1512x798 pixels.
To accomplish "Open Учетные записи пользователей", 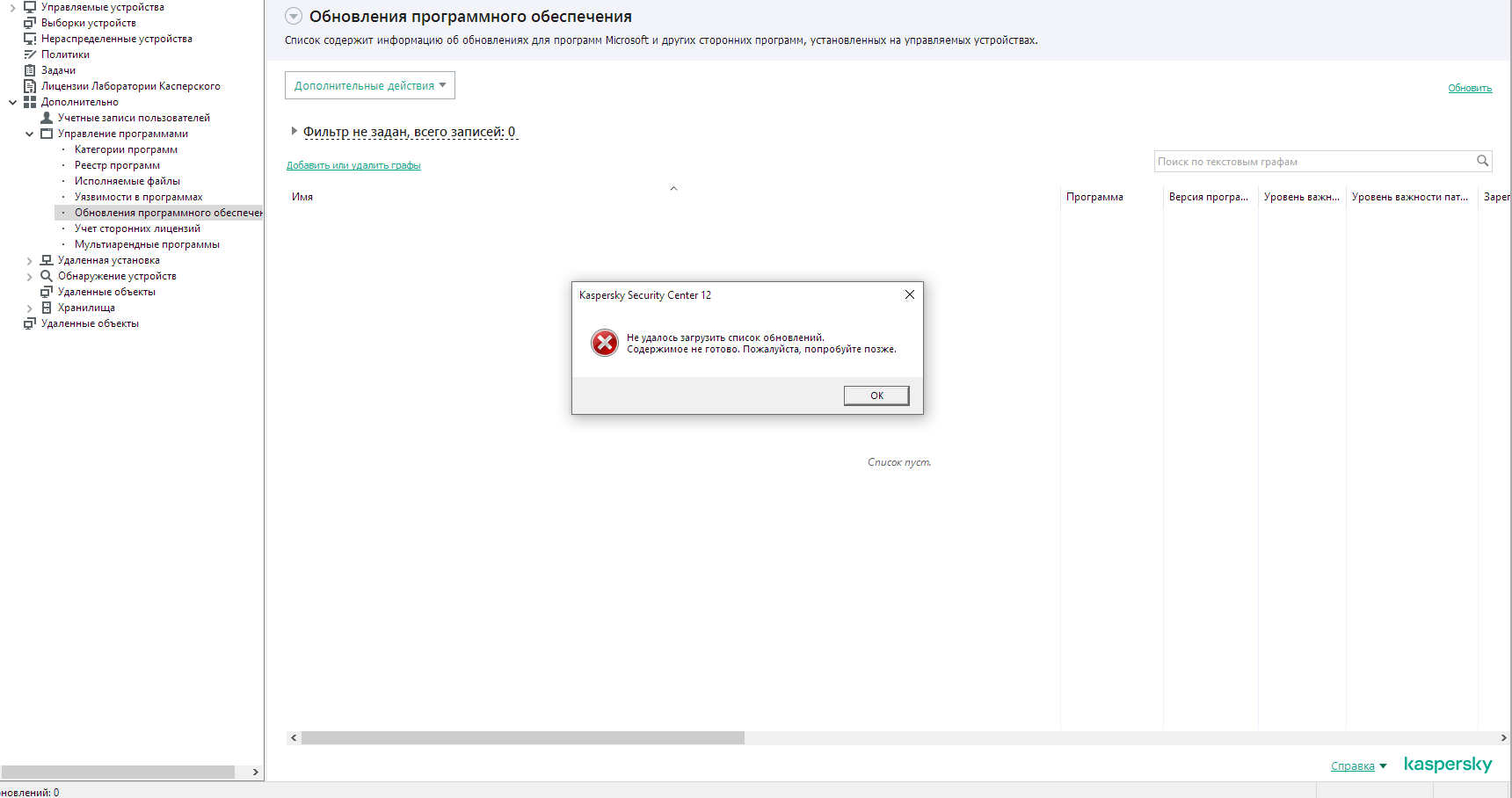I will coord(134,118).
